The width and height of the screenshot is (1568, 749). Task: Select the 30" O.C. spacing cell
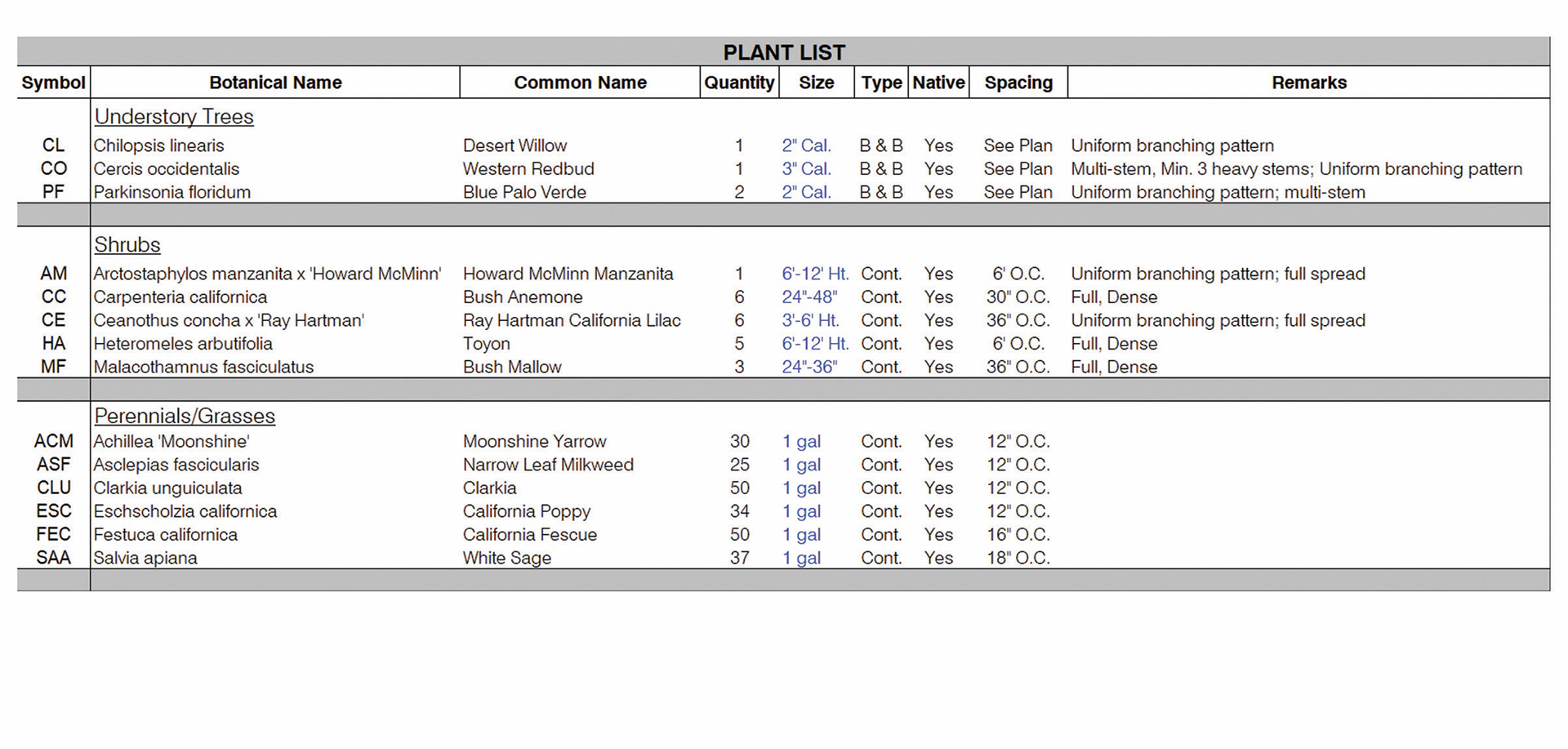(1018, 297)
